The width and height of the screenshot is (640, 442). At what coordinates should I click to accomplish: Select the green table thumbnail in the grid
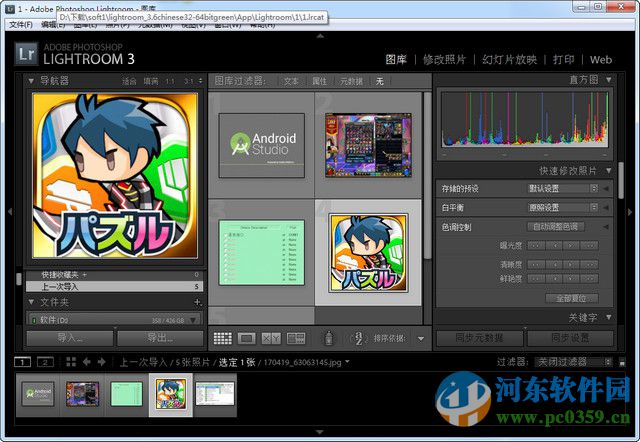[262, 253]
